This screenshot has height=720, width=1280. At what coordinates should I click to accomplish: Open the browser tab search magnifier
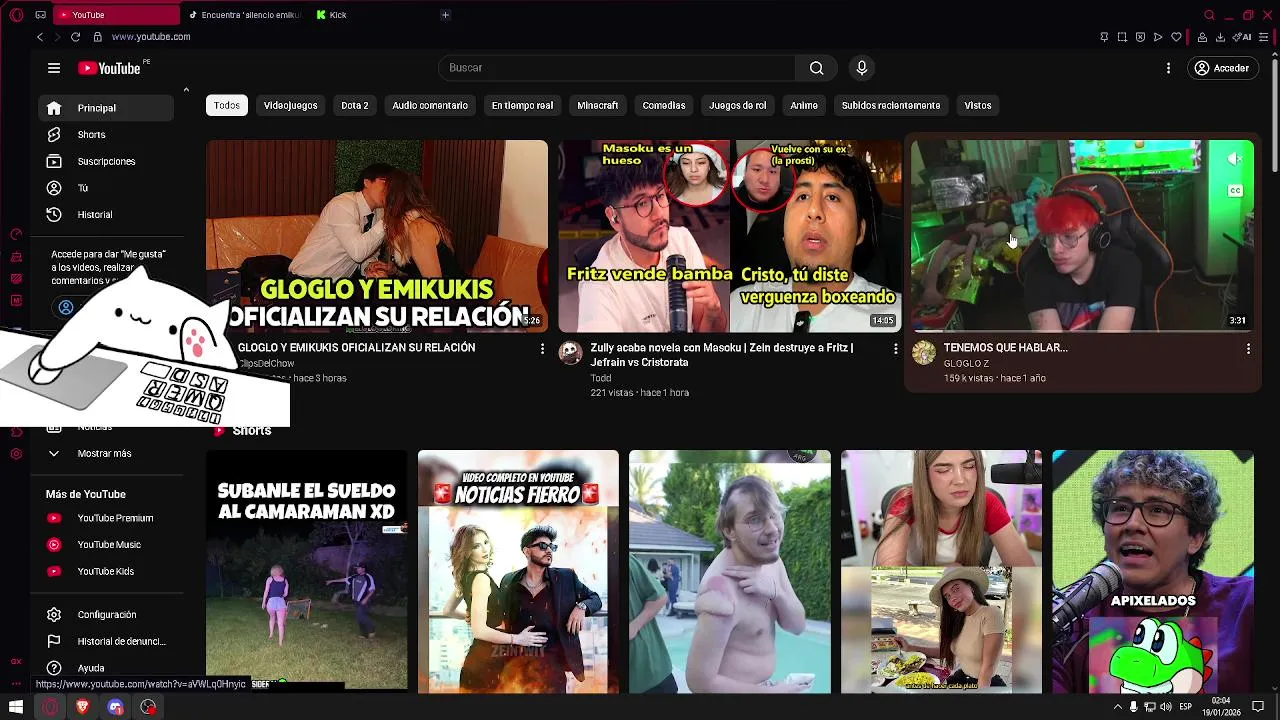coord(1209,15)
